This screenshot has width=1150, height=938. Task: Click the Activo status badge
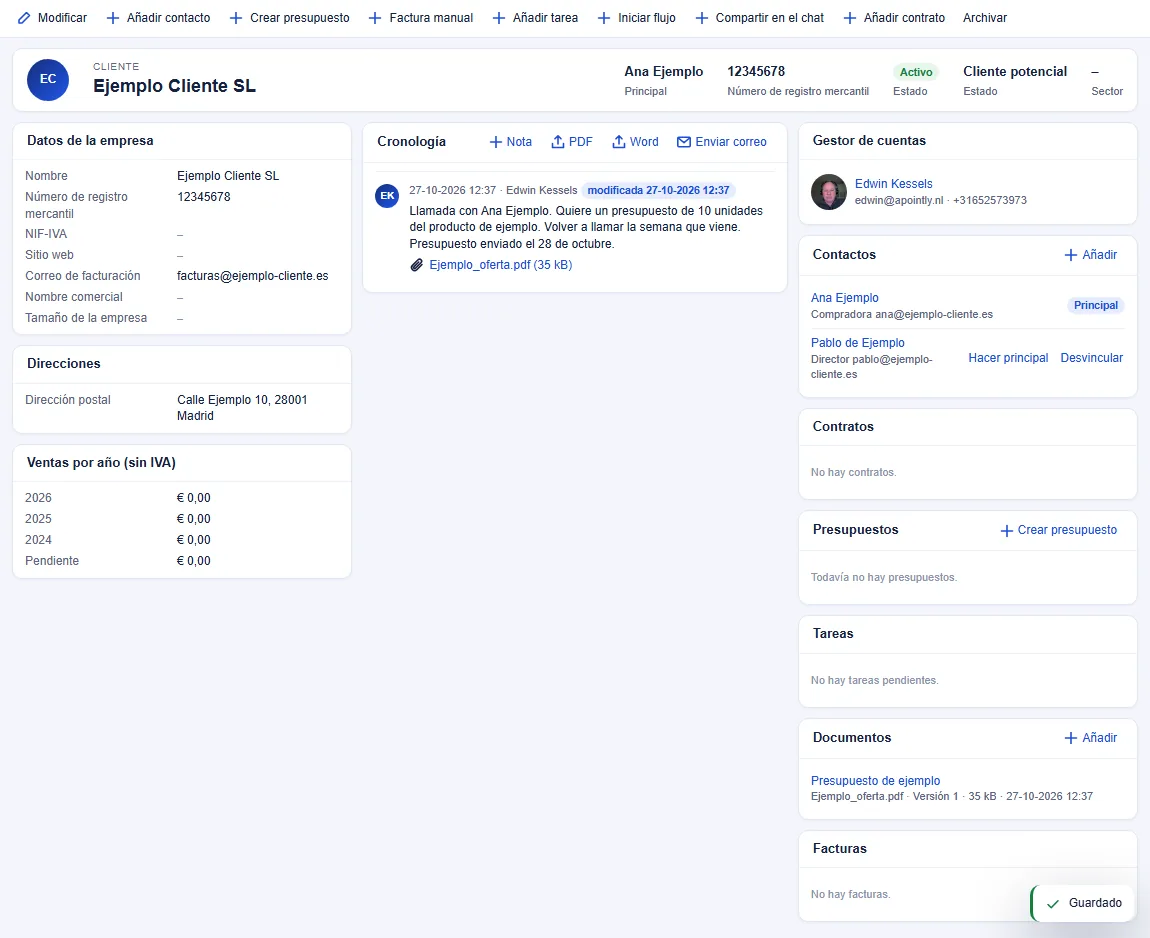point(916,72)
